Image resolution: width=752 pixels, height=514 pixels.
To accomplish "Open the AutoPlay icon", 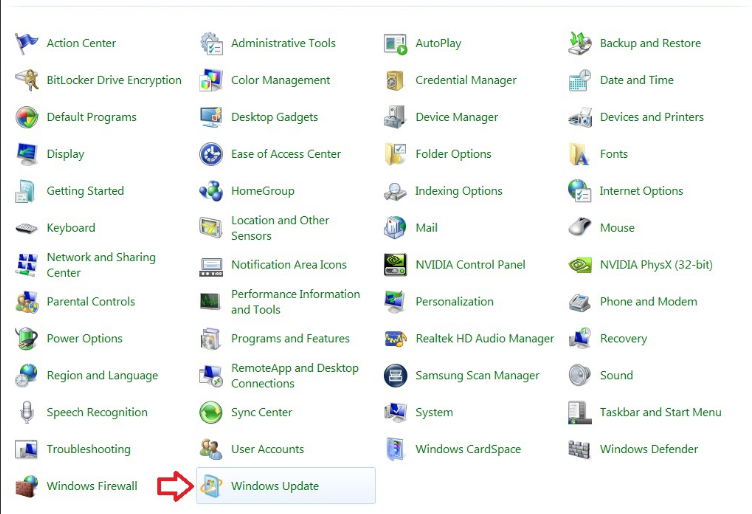I will pos(396,44).
